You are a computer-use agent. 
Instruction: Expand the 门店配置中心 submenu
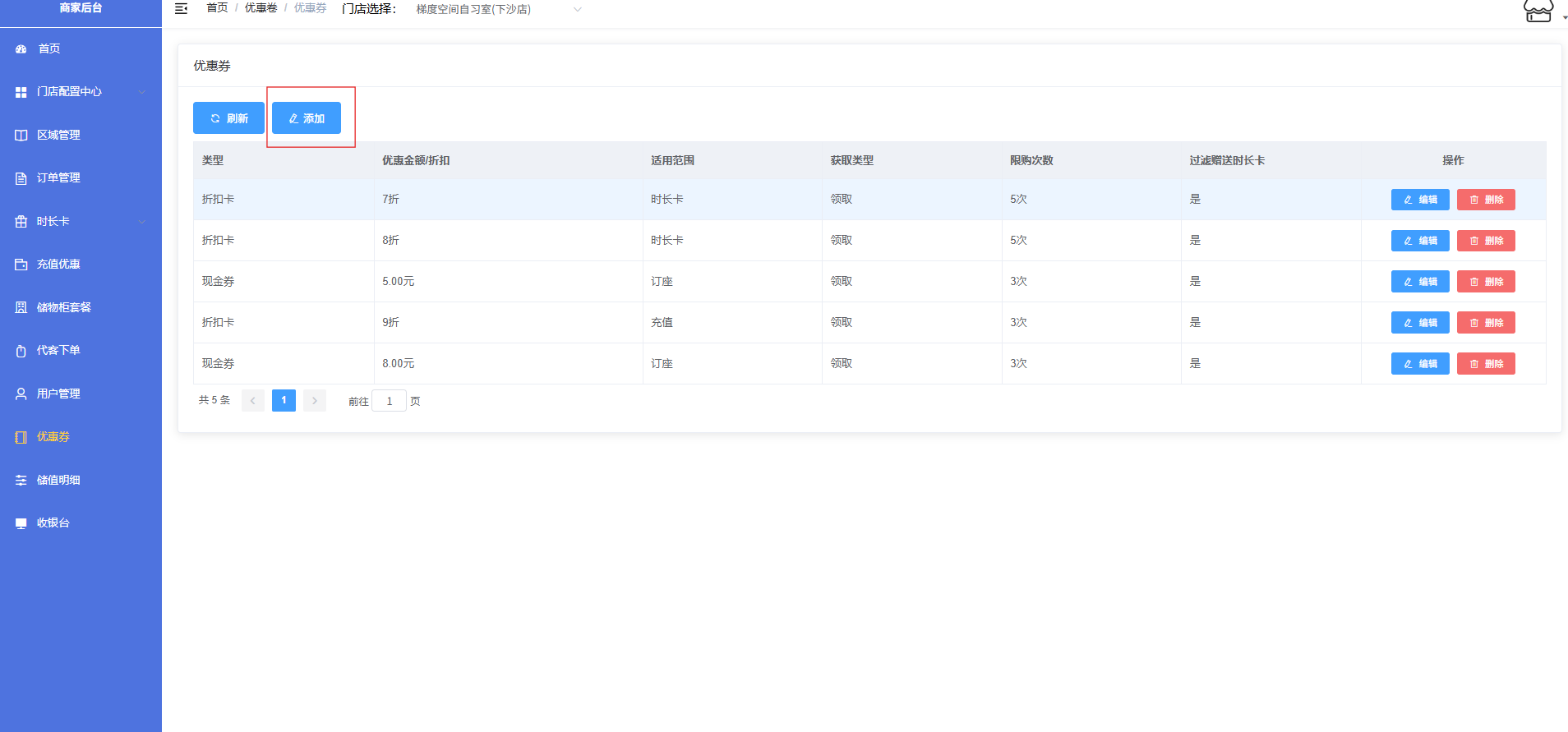[x=81, y=92]
